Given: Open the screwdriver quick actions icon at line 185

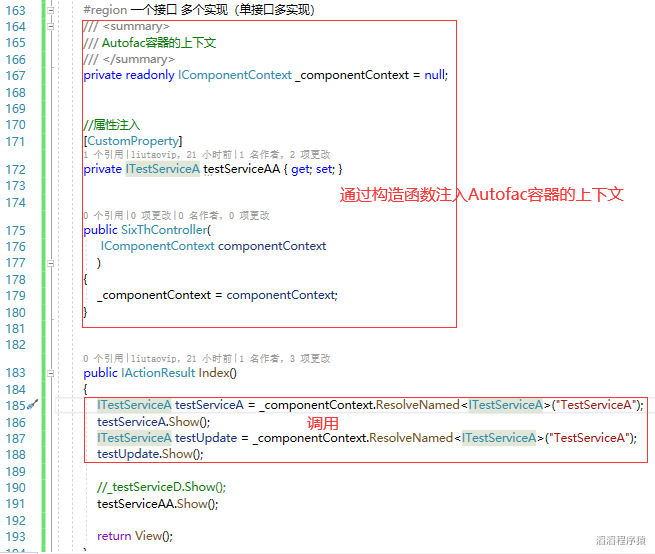Looking at the screenshot, I should click(x=33, y=405).
